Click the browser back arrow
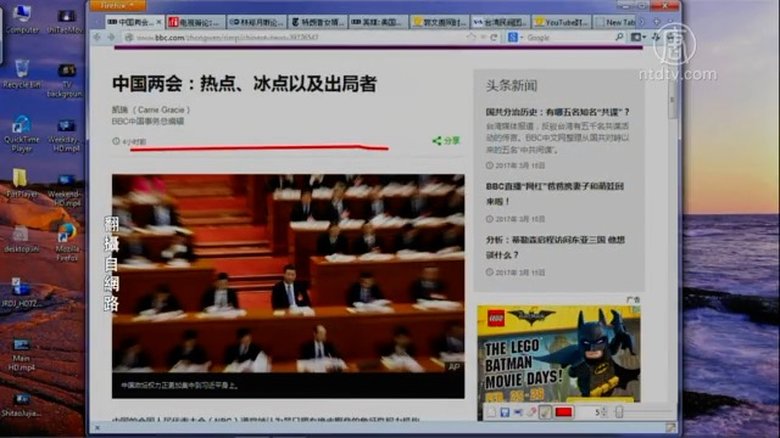This screenshot has width=780, height=438. 99,37
